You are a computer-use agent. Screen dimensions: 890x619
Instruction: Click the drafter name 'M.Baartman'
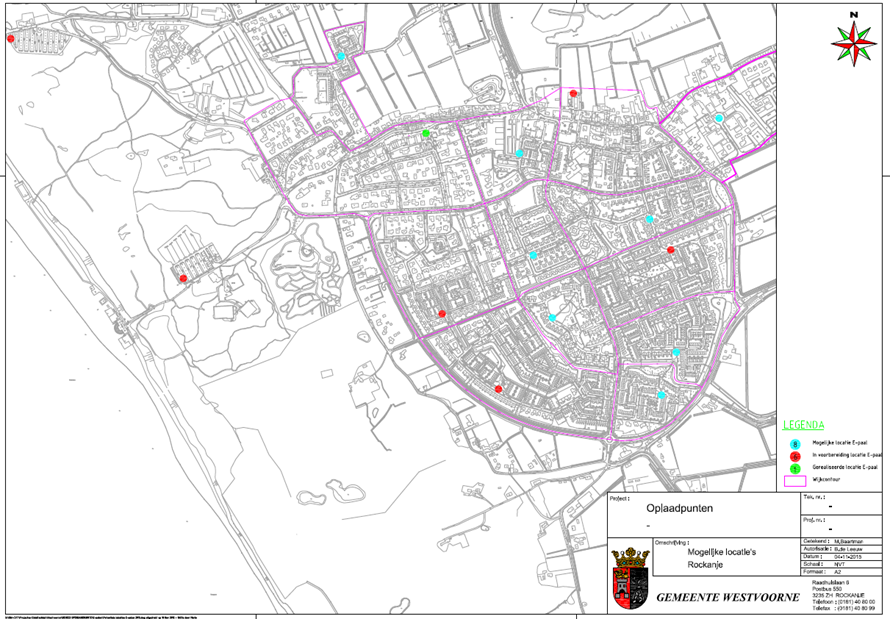[849, 542]
